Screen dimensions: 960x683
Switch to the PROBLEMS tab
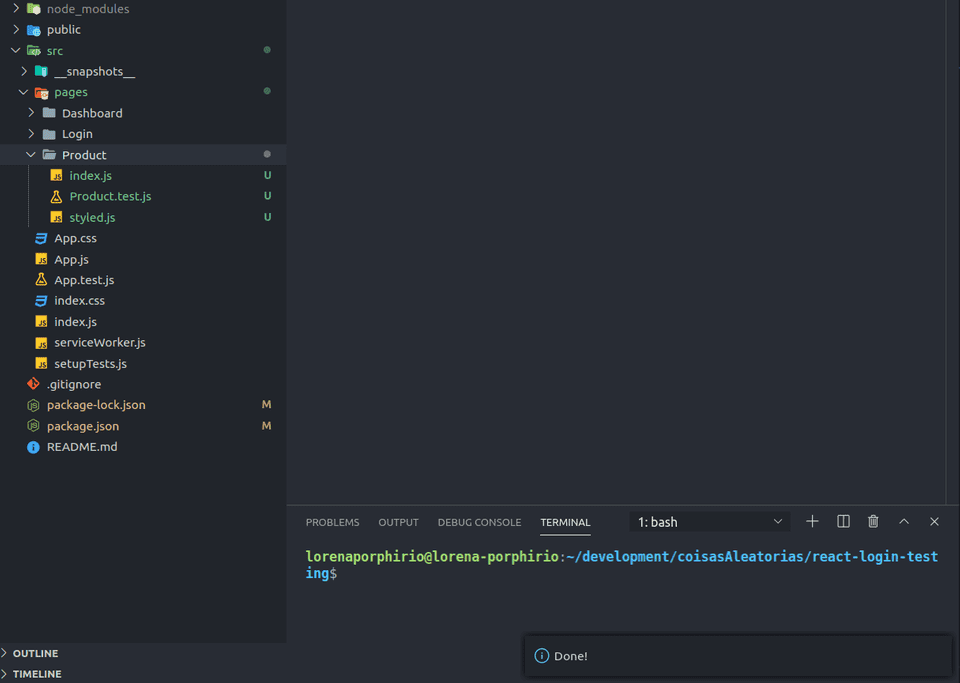click(332, 523)
